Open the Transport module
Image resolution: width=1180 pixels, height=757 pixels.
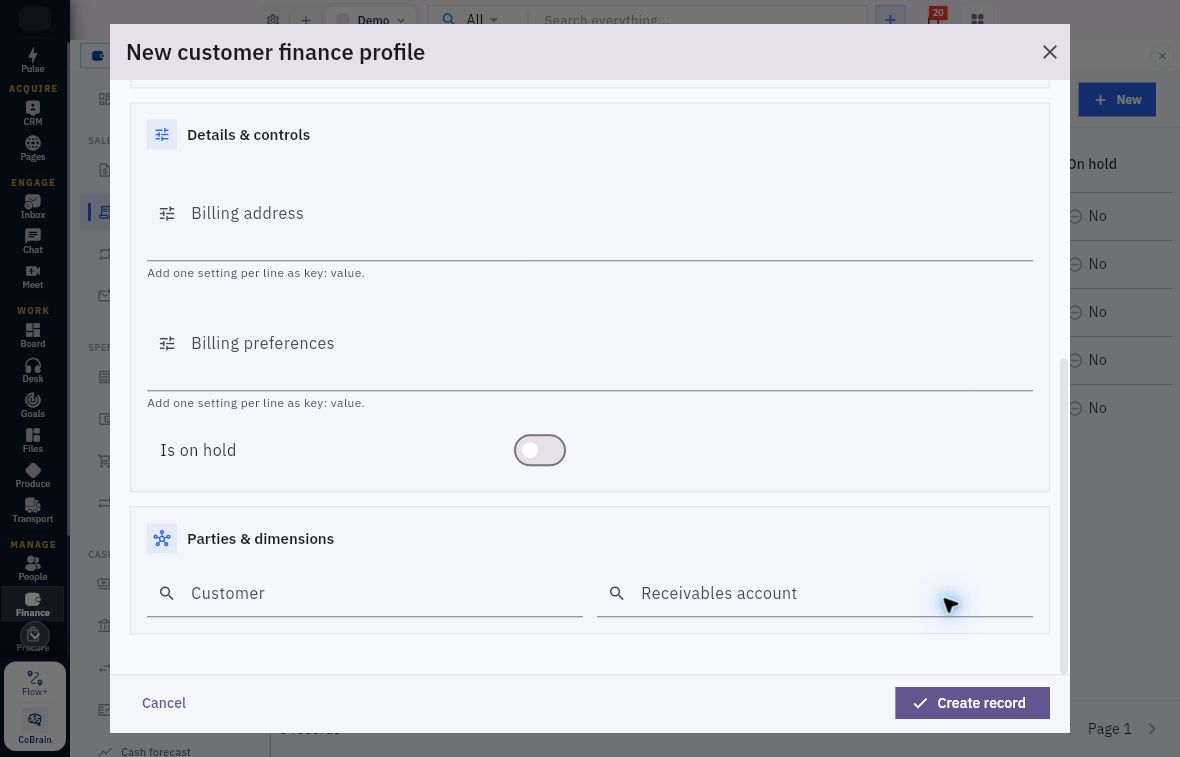coord(32,510)
